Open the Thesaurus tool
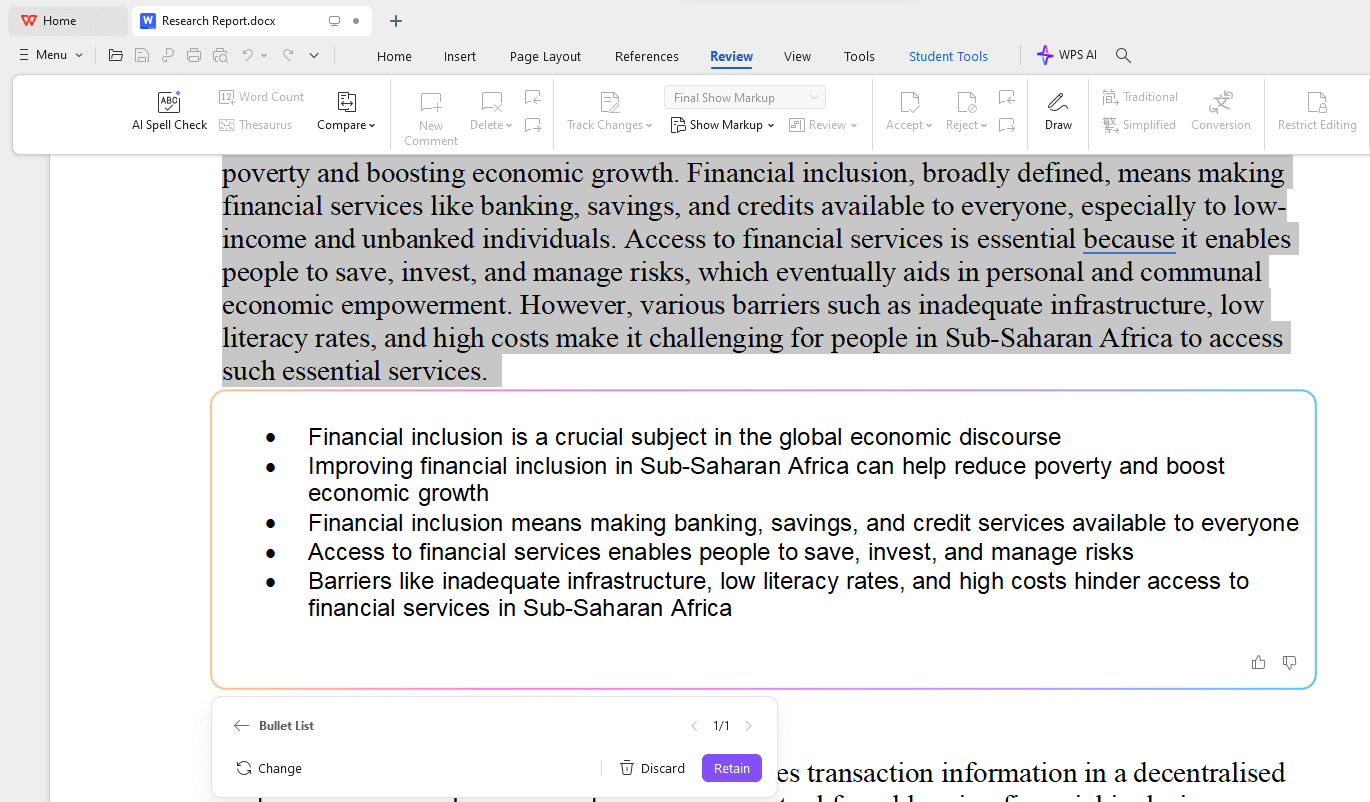The width and height of the screenshot is (1370, 802). pos(255,125)
